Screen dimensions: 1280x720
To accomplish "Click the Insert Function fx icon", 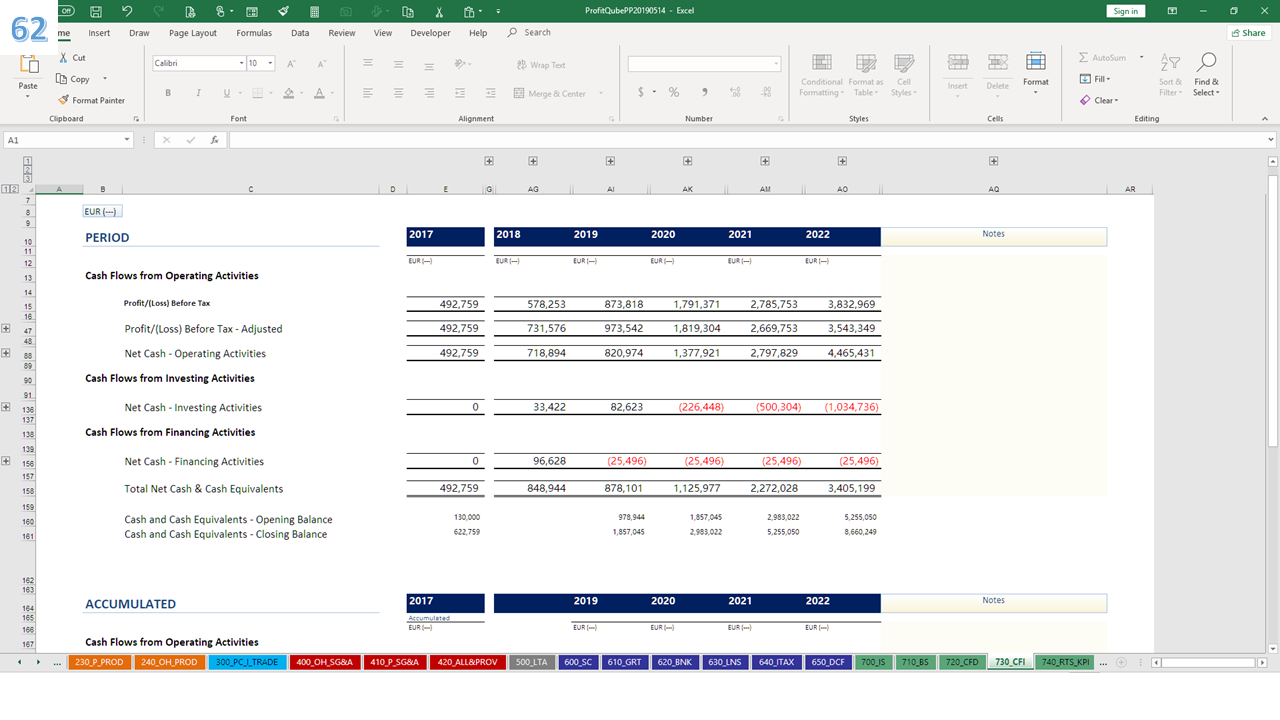I will point(214,140).
